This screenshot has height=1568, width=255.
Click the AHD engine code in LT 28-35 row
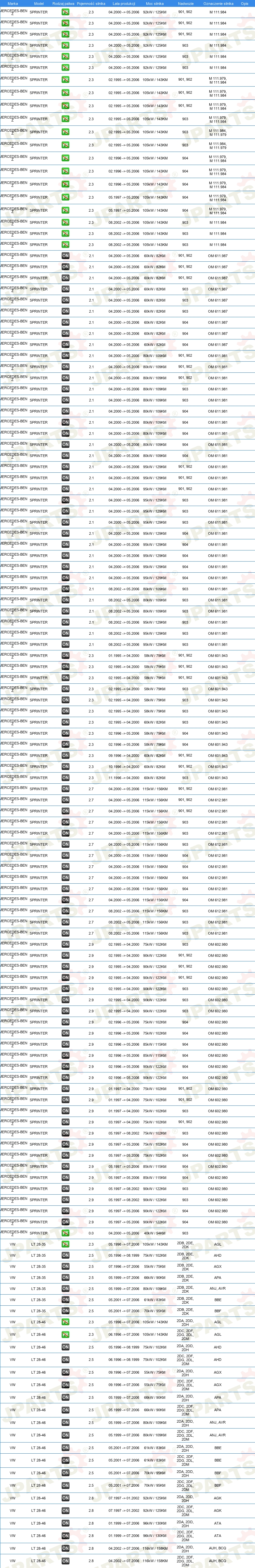[218, 1255]
